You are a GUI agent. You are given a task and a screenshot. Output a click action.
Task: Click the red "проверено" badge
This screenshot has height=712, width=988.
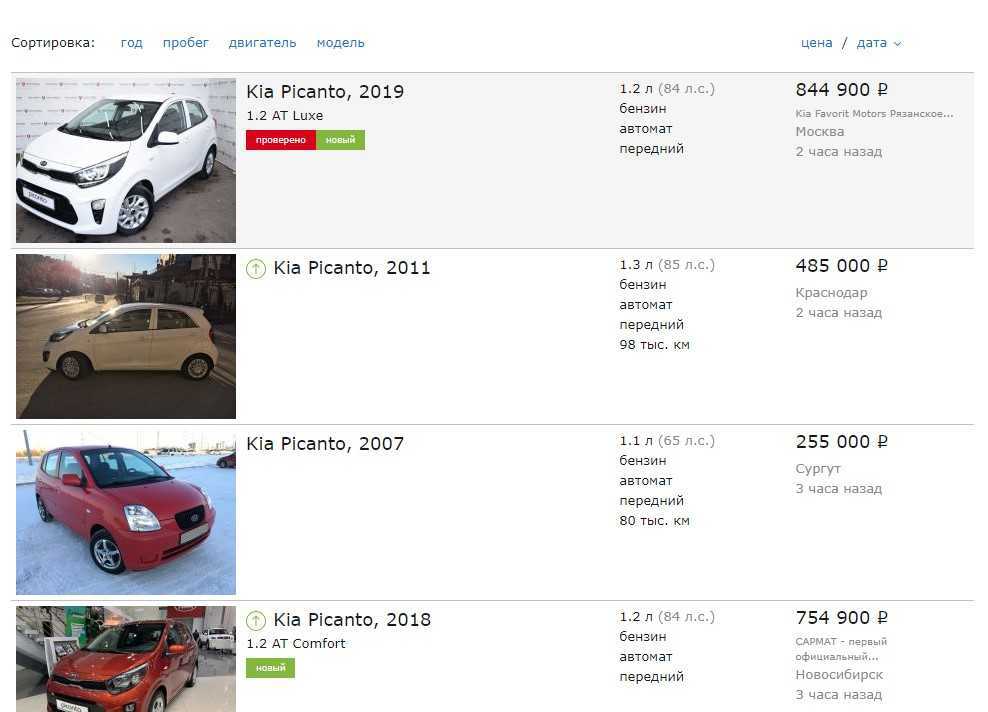click(x=281, y=140)
